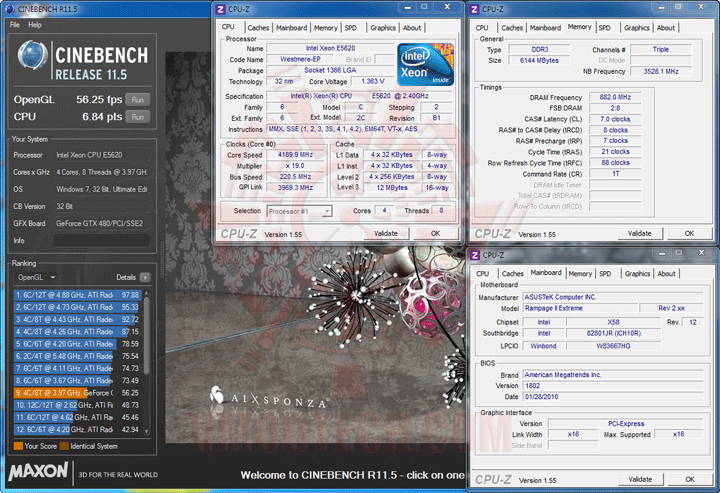The height and width of the screenshot is (493, 720).
Task: Run the CPU benchmark
Action: (x=138, y=117)
